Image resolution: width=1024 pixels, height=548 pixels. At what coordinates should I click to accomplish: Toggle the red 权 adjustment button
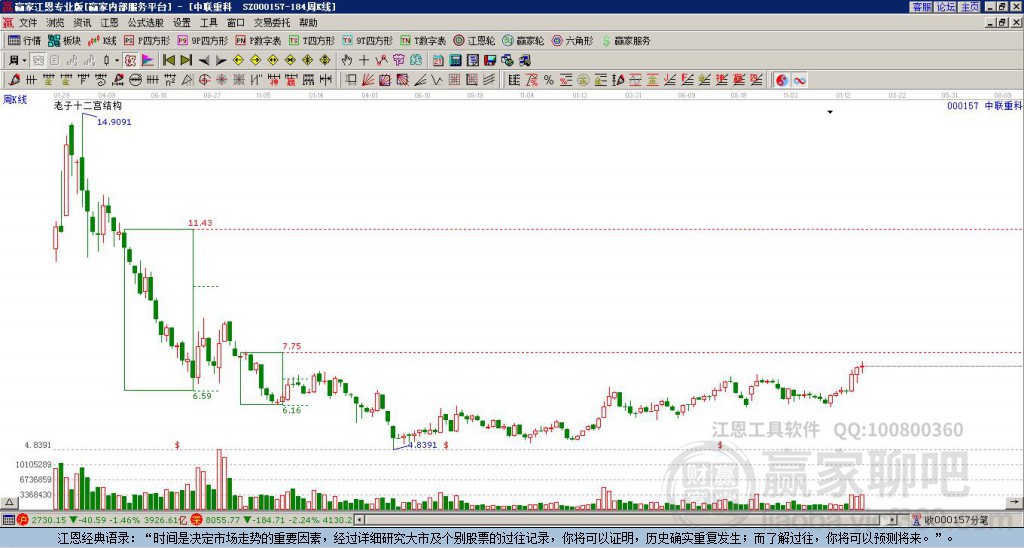(x=130, y=61)
